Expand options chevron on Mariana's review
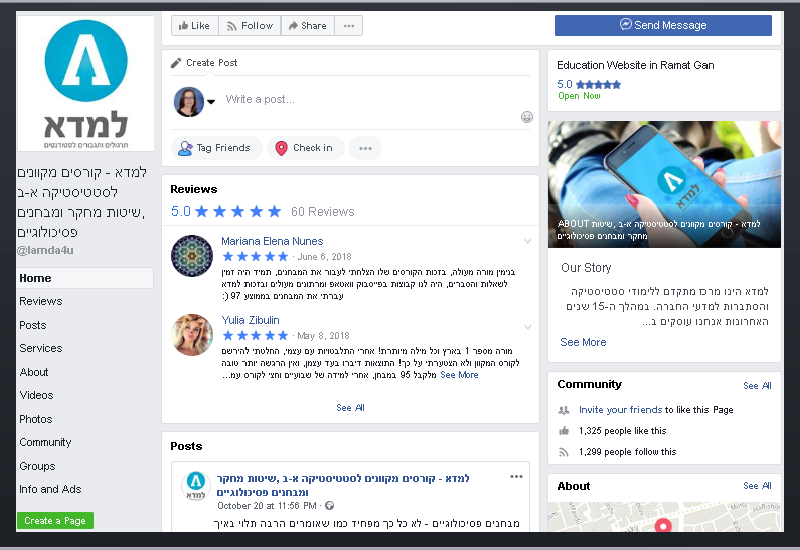 pos(528,241)
